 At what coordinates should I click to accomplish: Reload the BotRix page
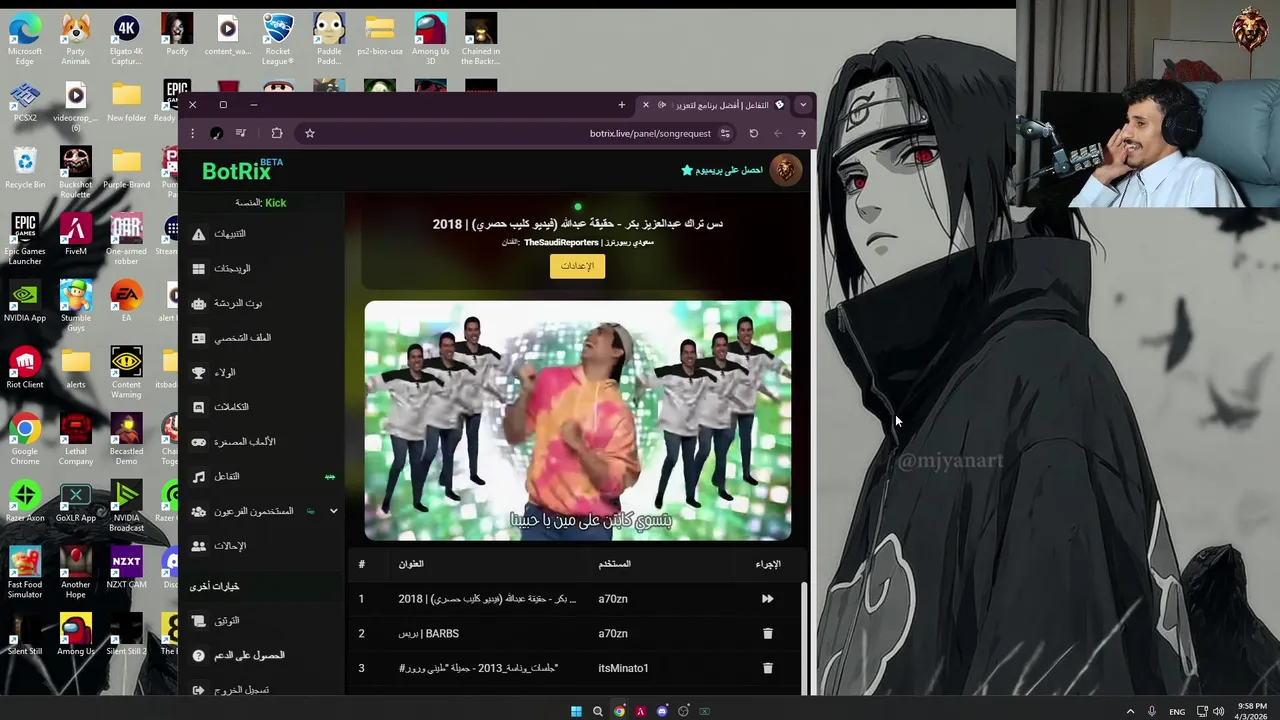pos(754,133)
